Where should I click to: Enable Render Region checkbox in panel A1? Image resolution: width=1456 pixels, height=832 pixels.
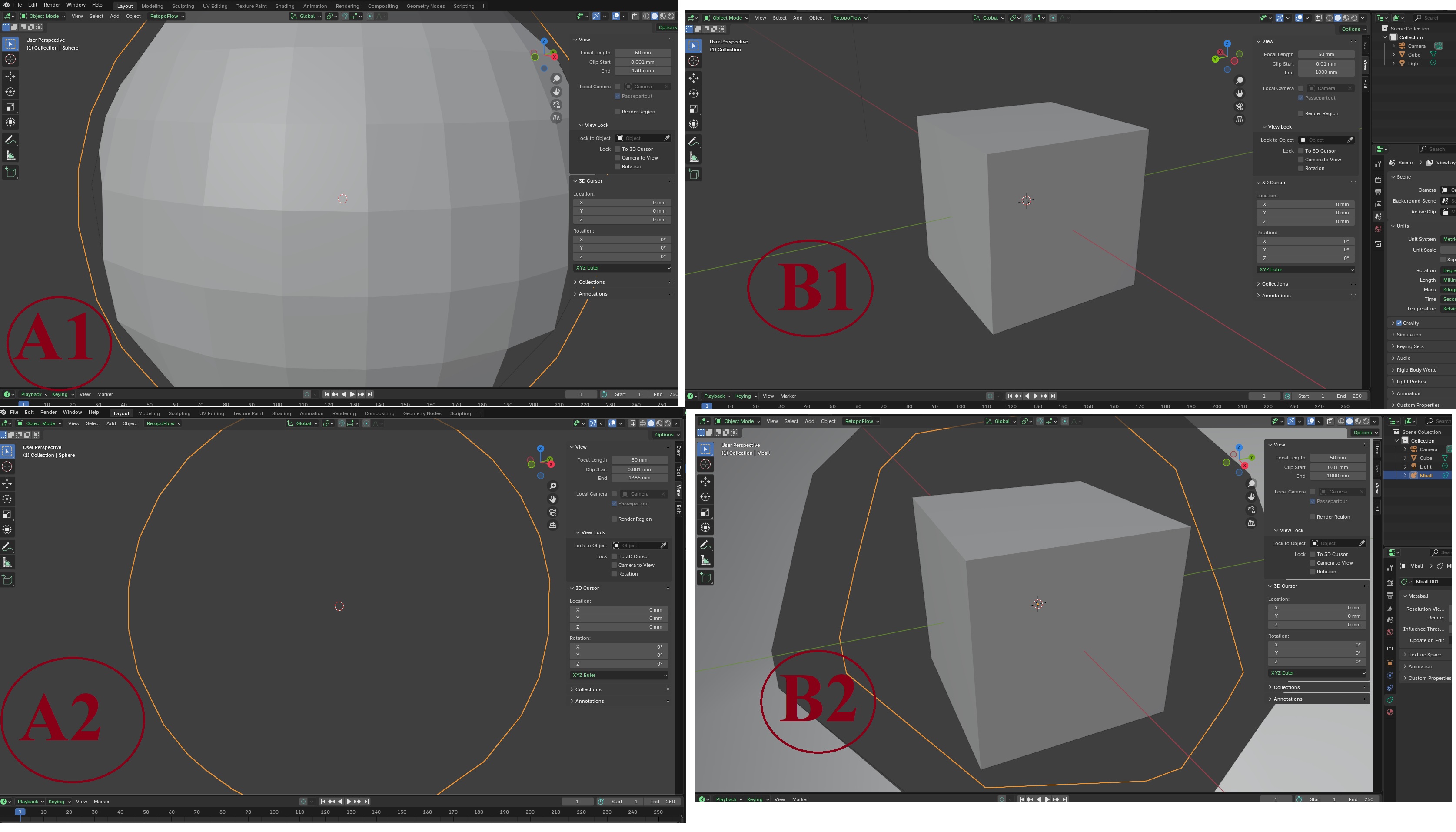click(618, 112)
